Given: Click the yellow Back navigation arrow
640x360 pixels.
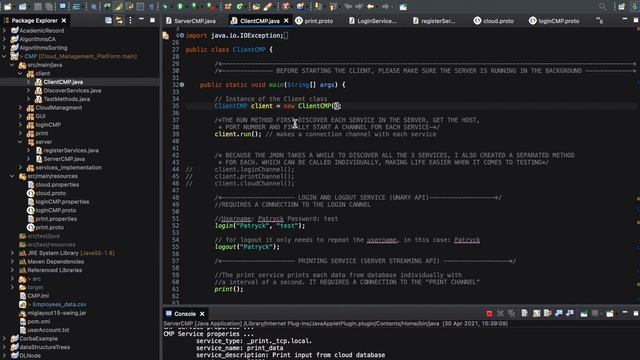Looking at the screenshot, I should click(x=371, y=6).
